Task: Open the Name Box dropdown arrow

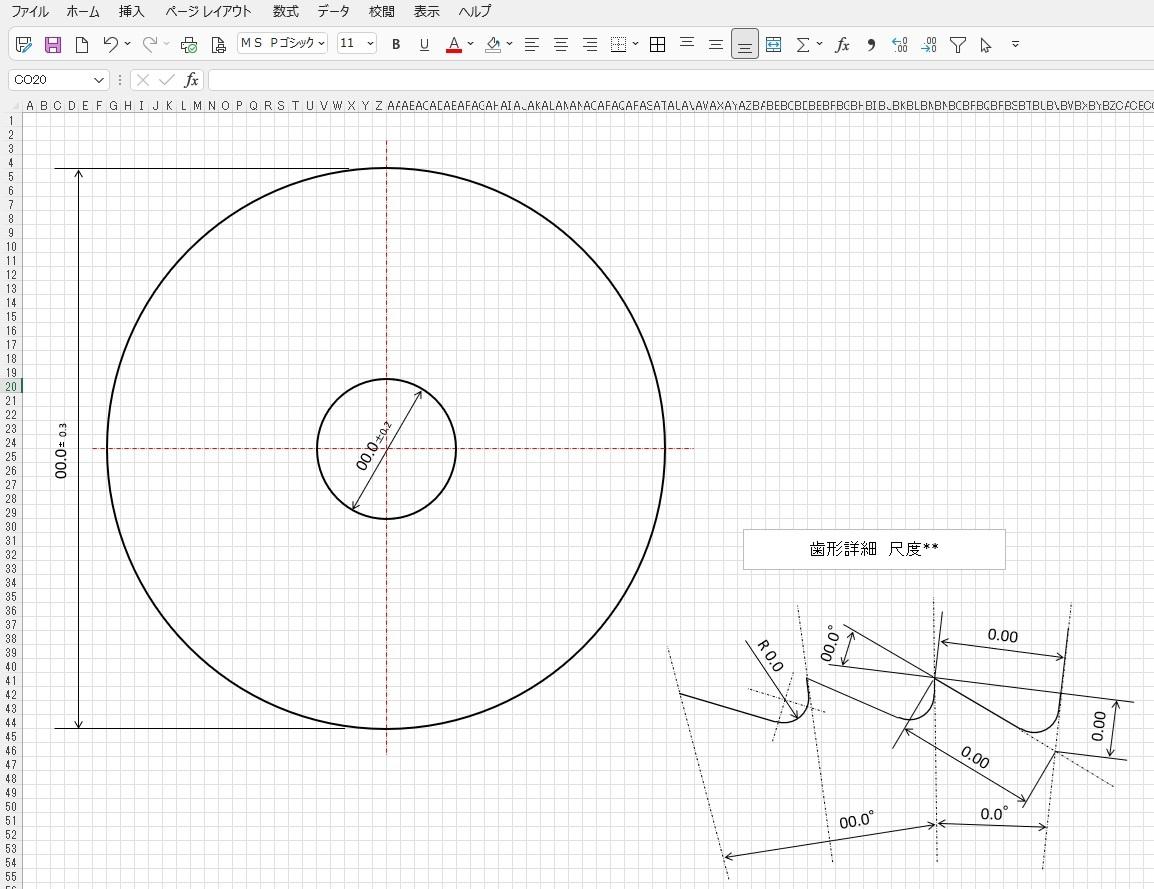Action: click(x=98, y=80)
